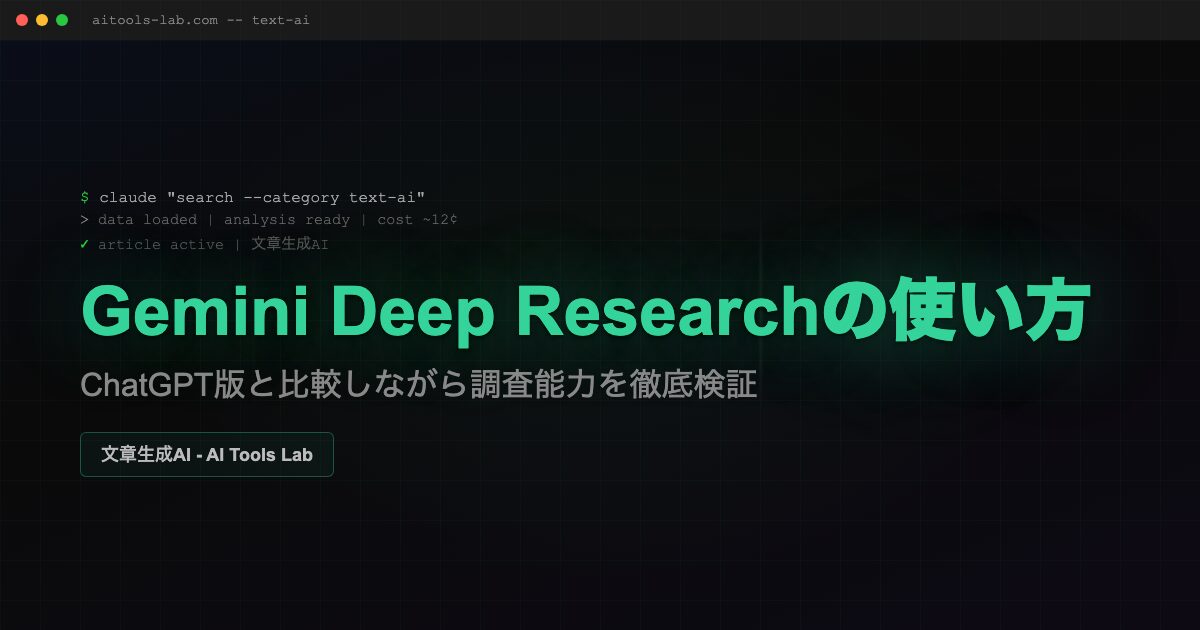Viewport: 1200px width, 630px height.
Task: Click the analysis ready status item
Action: (286, 220)
